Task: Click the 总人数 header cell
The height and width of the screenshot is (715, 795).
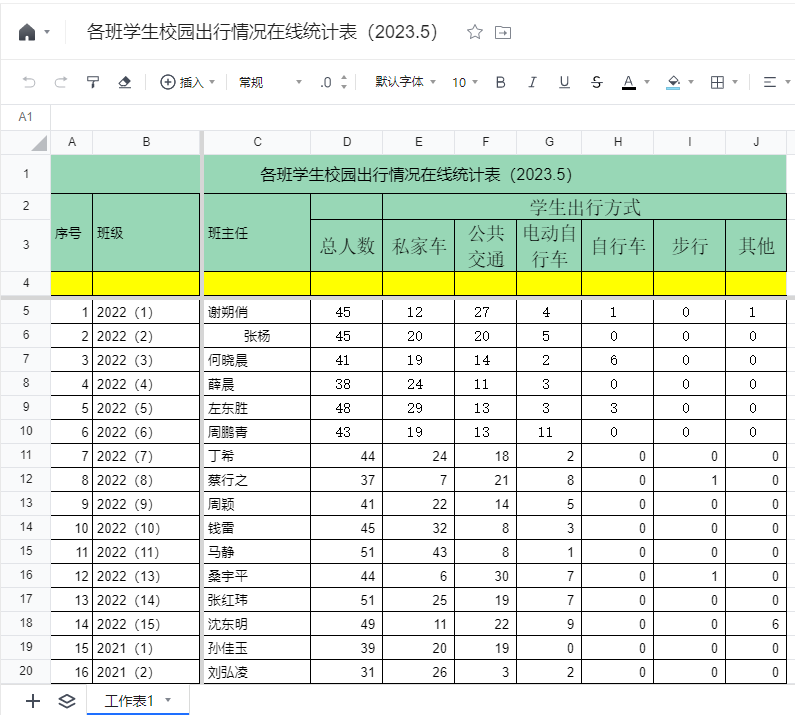Action: [x=347, y=246]
